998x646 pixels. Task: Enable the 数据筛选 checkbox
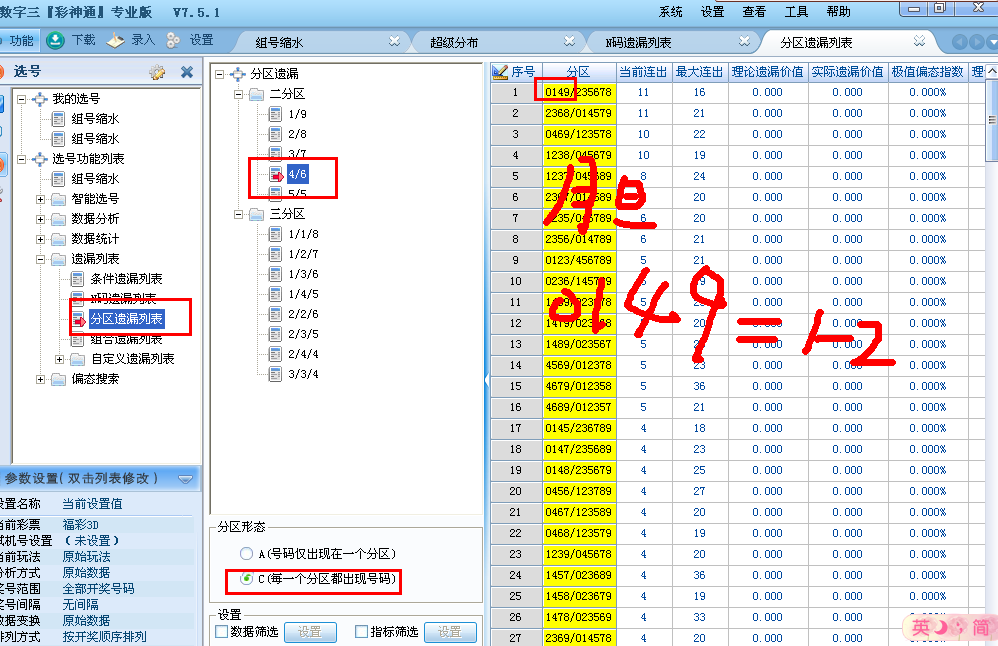coord(222,631)
